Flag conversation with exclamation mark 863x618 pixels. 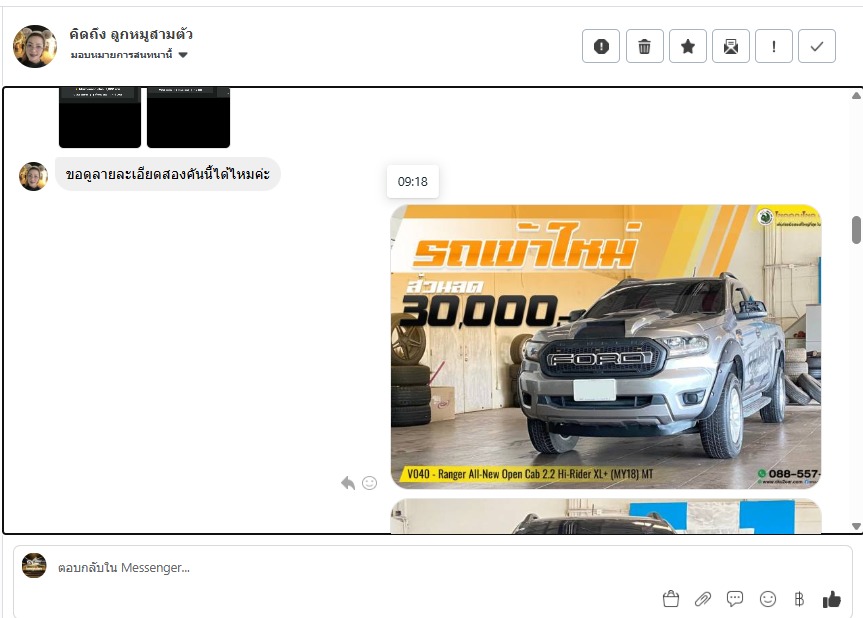(774, 46)
